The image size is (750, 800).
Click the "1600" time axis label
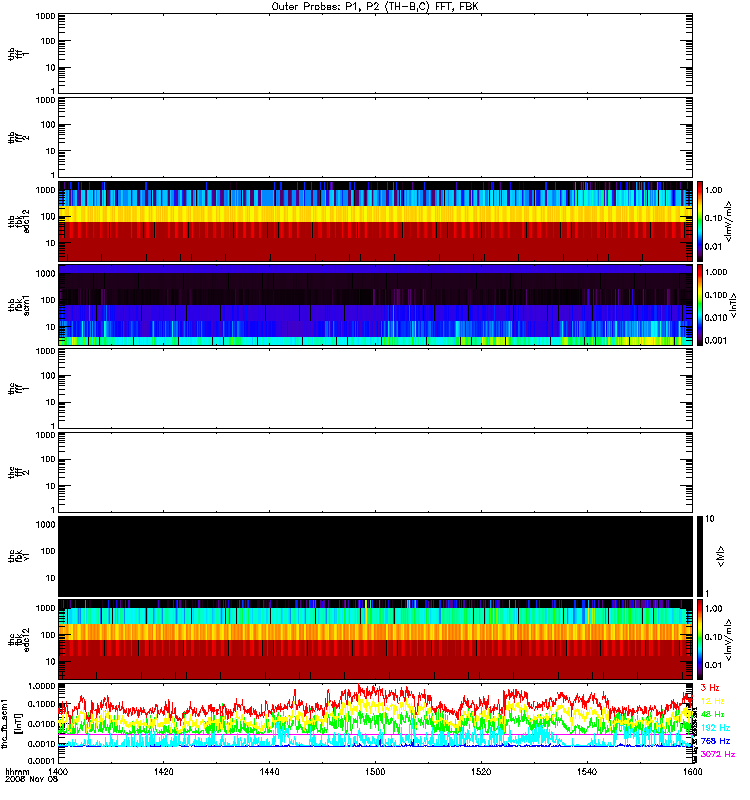[692, 771]
